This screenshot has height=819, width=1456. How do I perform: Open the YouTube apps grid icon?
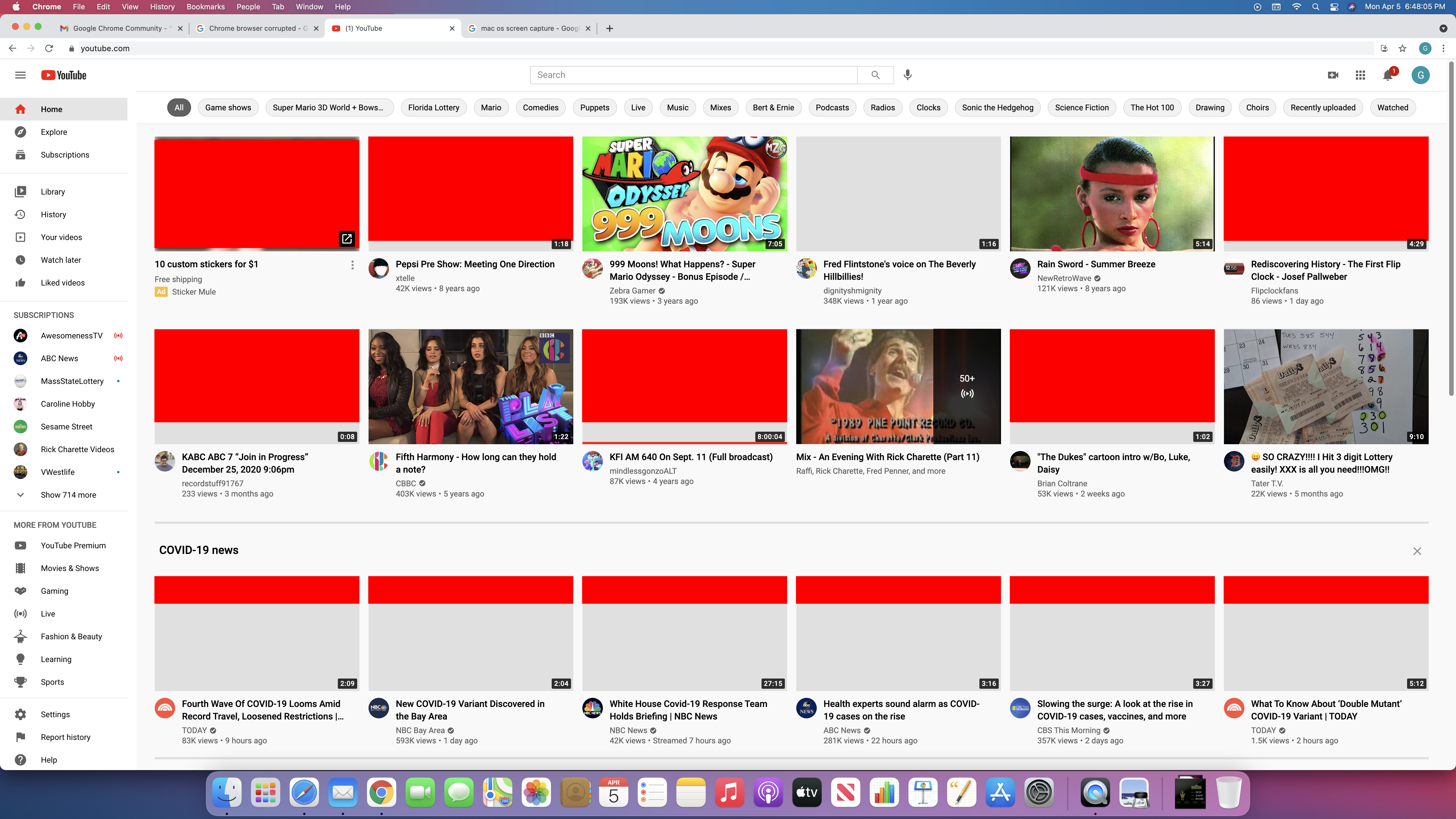click(x=1360, y=75)
